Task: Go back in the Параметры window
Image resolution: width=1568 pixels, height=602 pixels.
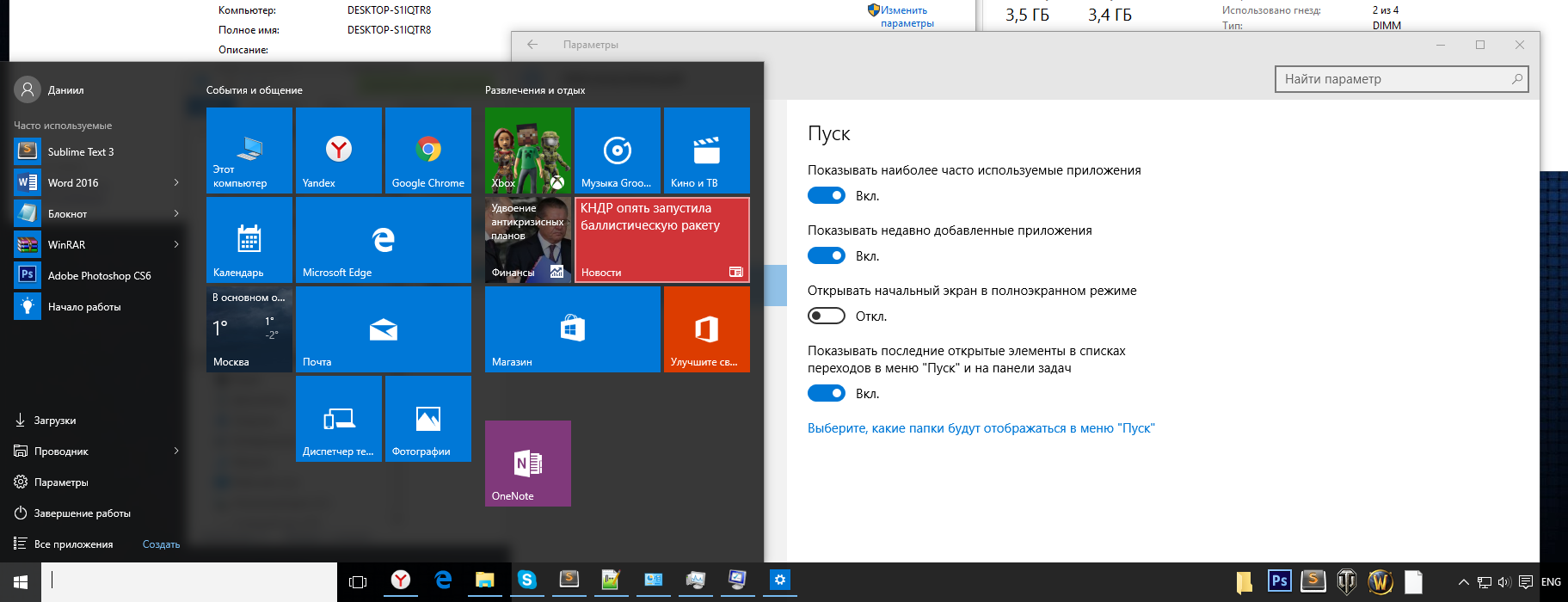Action: (532, 45)
